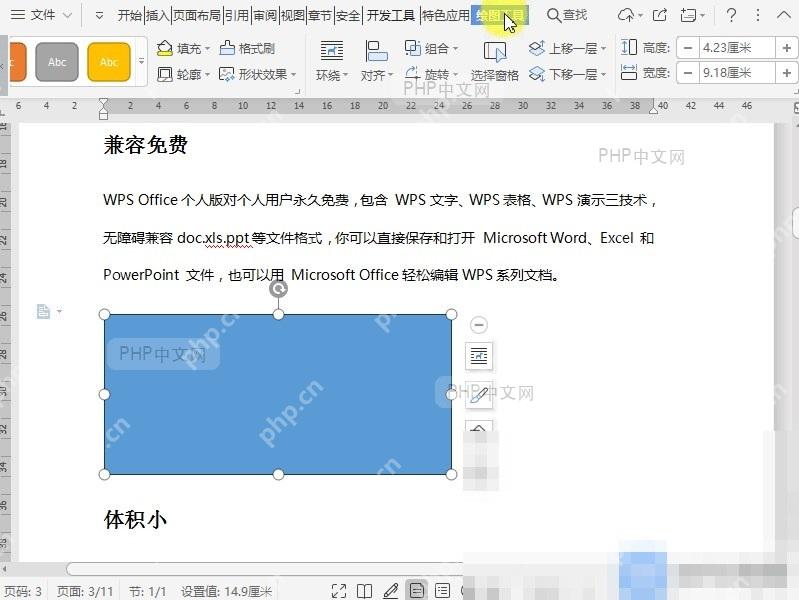Select the outline view icon in status bar
The width and height of the screenshot is (799, 600).
tap(442, 591)
